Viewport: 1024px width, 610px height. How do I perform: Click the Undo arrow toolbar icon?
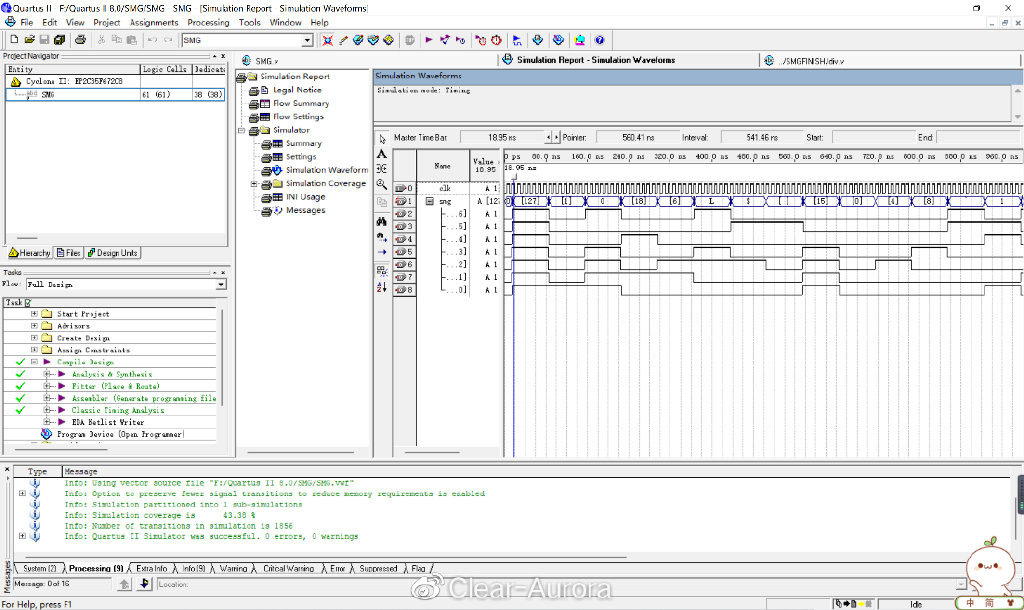[x=152, y=40]
